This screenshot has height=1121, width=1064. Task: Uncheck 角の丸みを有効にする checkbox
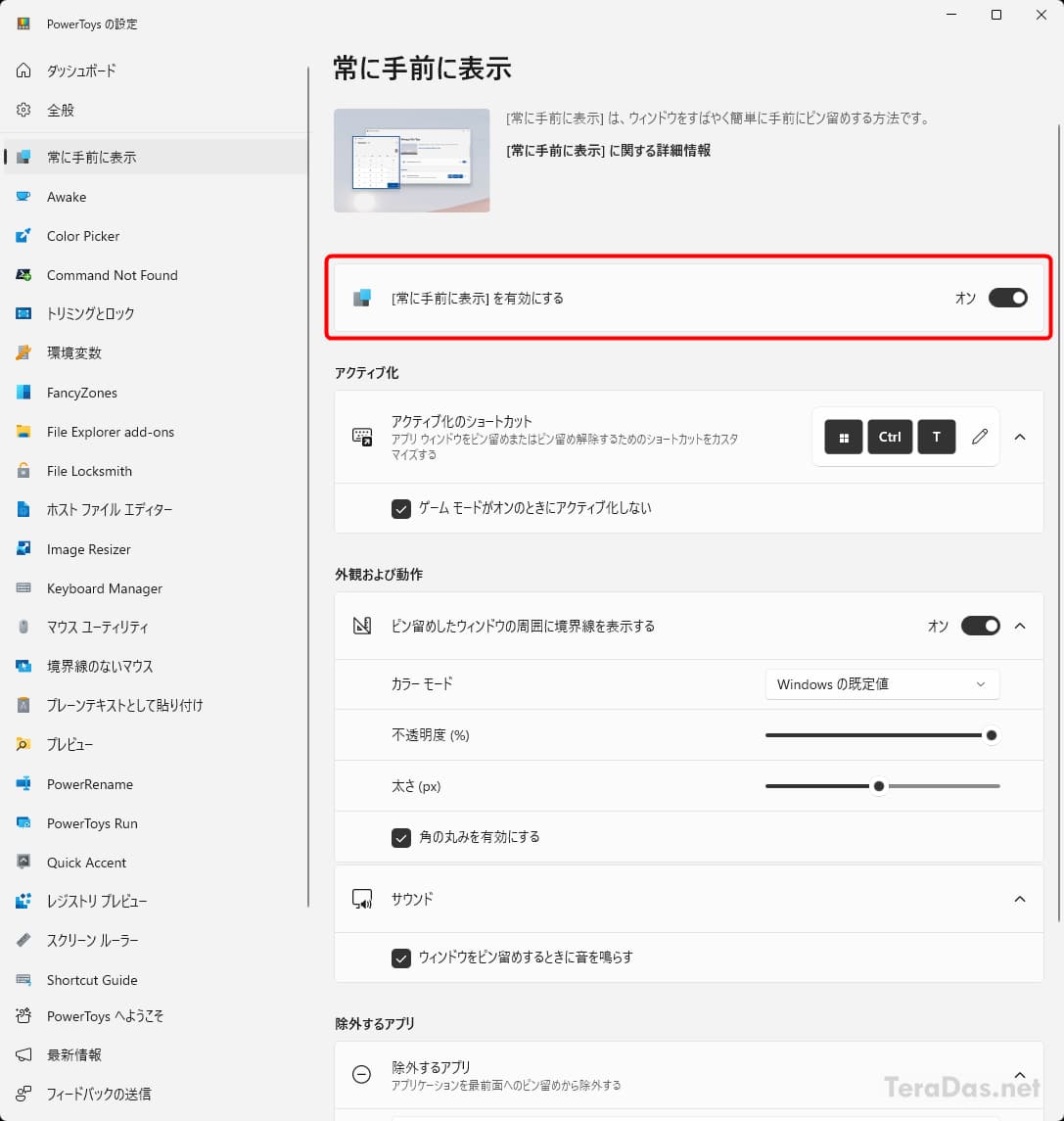[x=401, y=838]
